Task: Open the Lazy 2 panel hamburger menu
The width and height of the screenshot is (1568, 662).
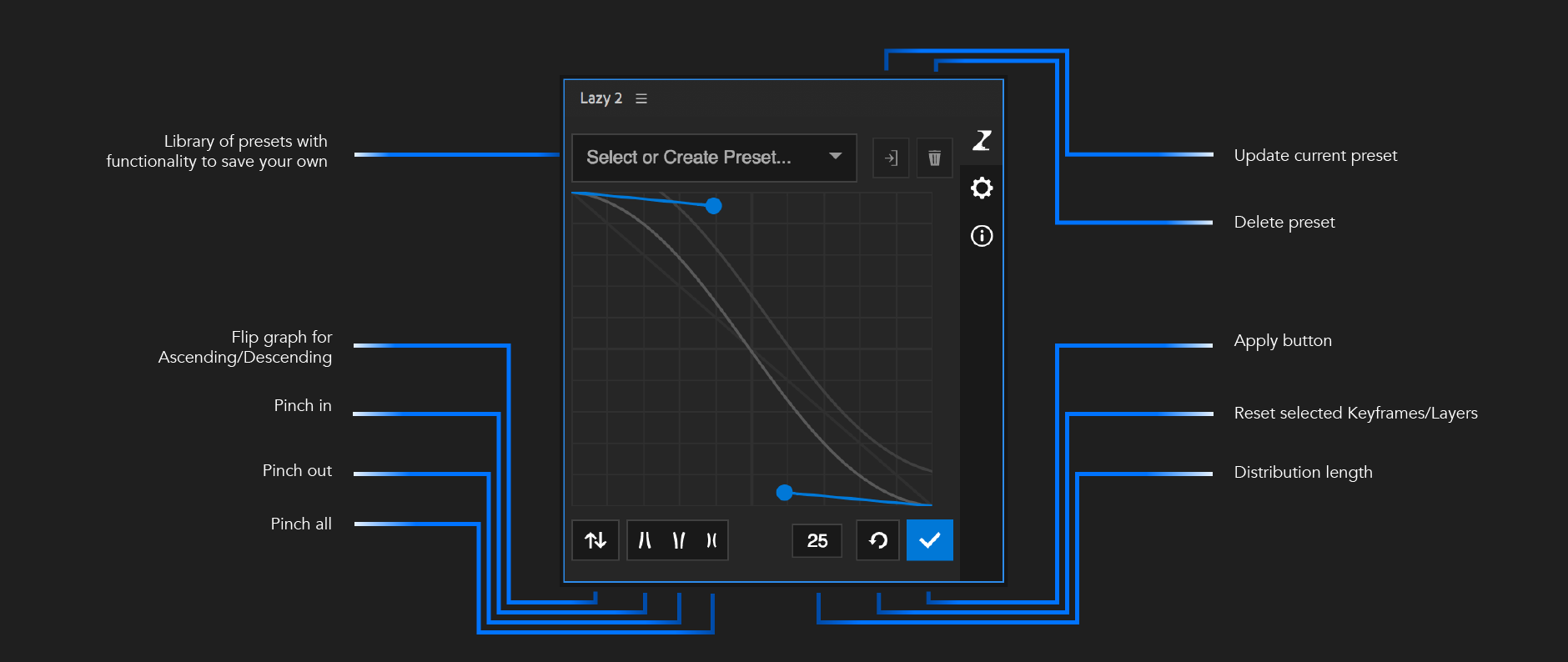Action: click(x=641, y=98)
